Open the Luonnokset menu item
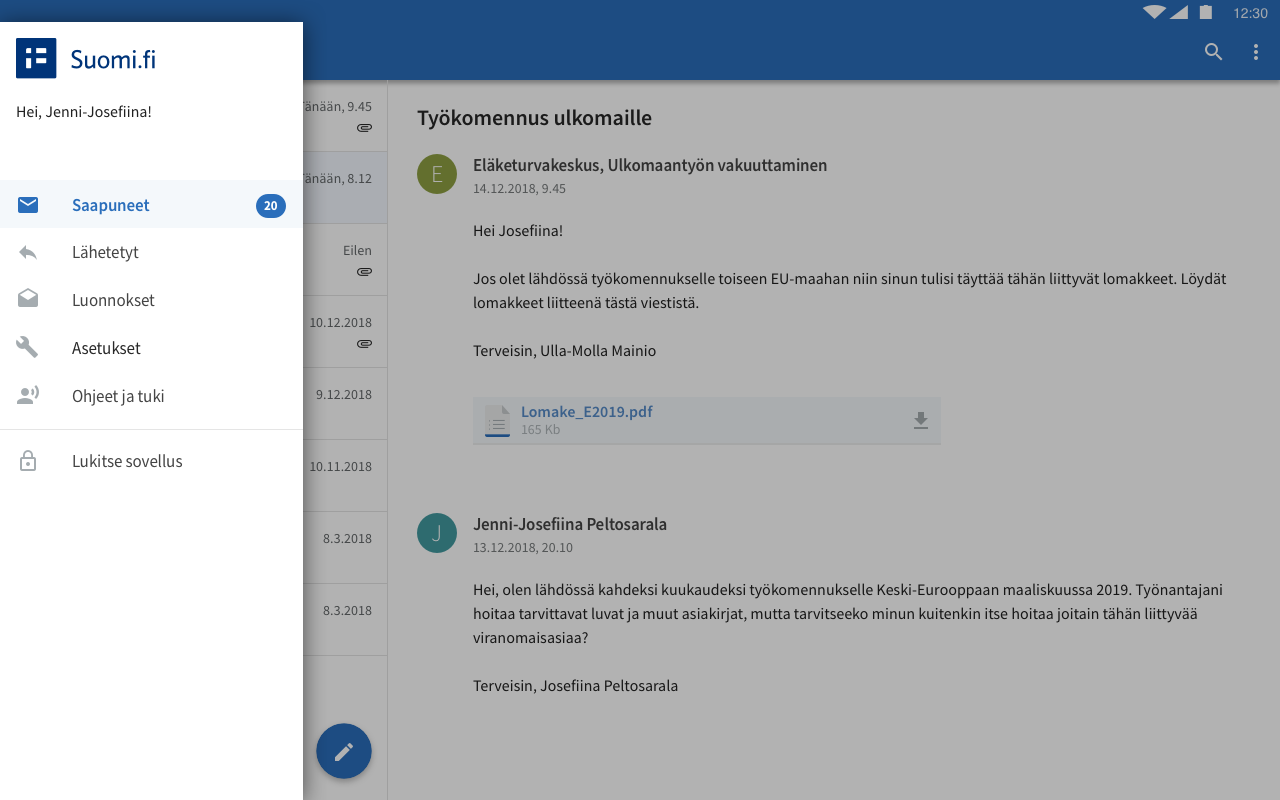The height and width of the screenshot is (800, 1280). [151, 300]
